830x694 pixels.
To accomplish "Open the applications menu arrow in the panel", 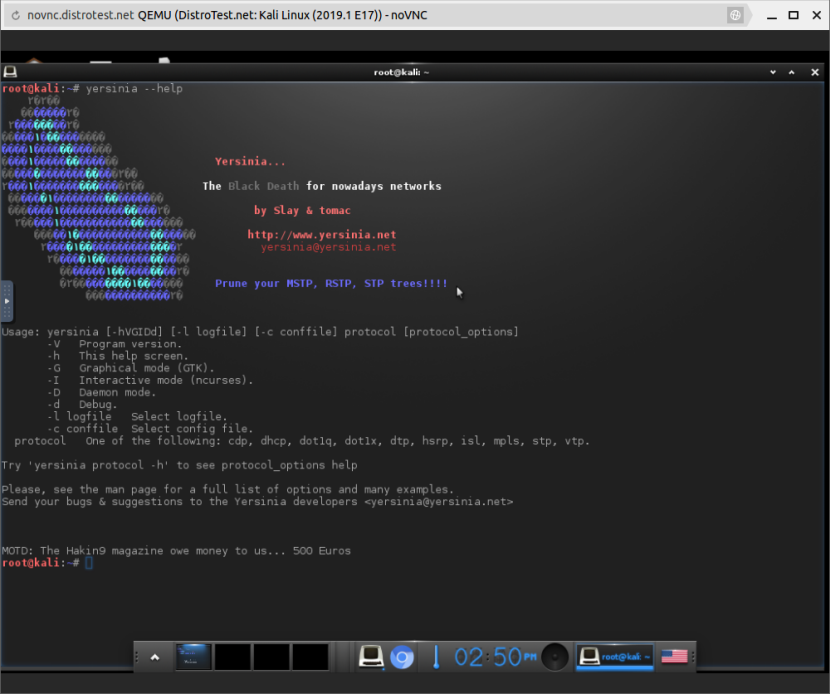I will (x=155, y=657).
